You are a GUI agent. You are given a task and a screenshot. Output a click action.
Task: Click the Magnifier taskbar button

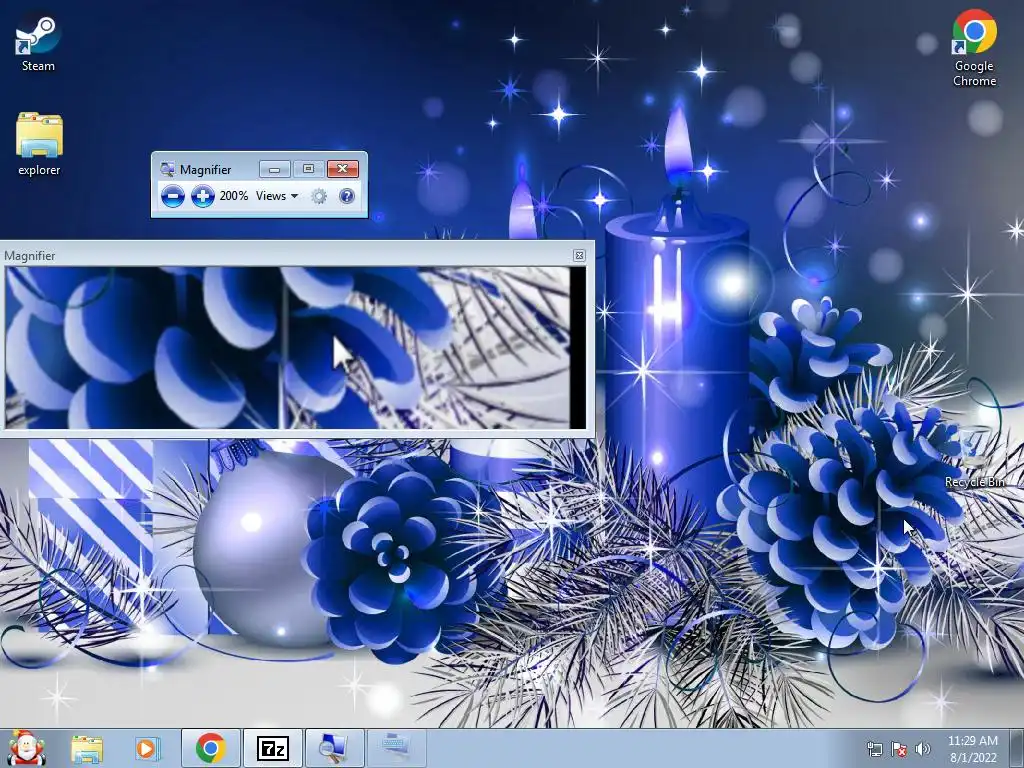point(335,748)
